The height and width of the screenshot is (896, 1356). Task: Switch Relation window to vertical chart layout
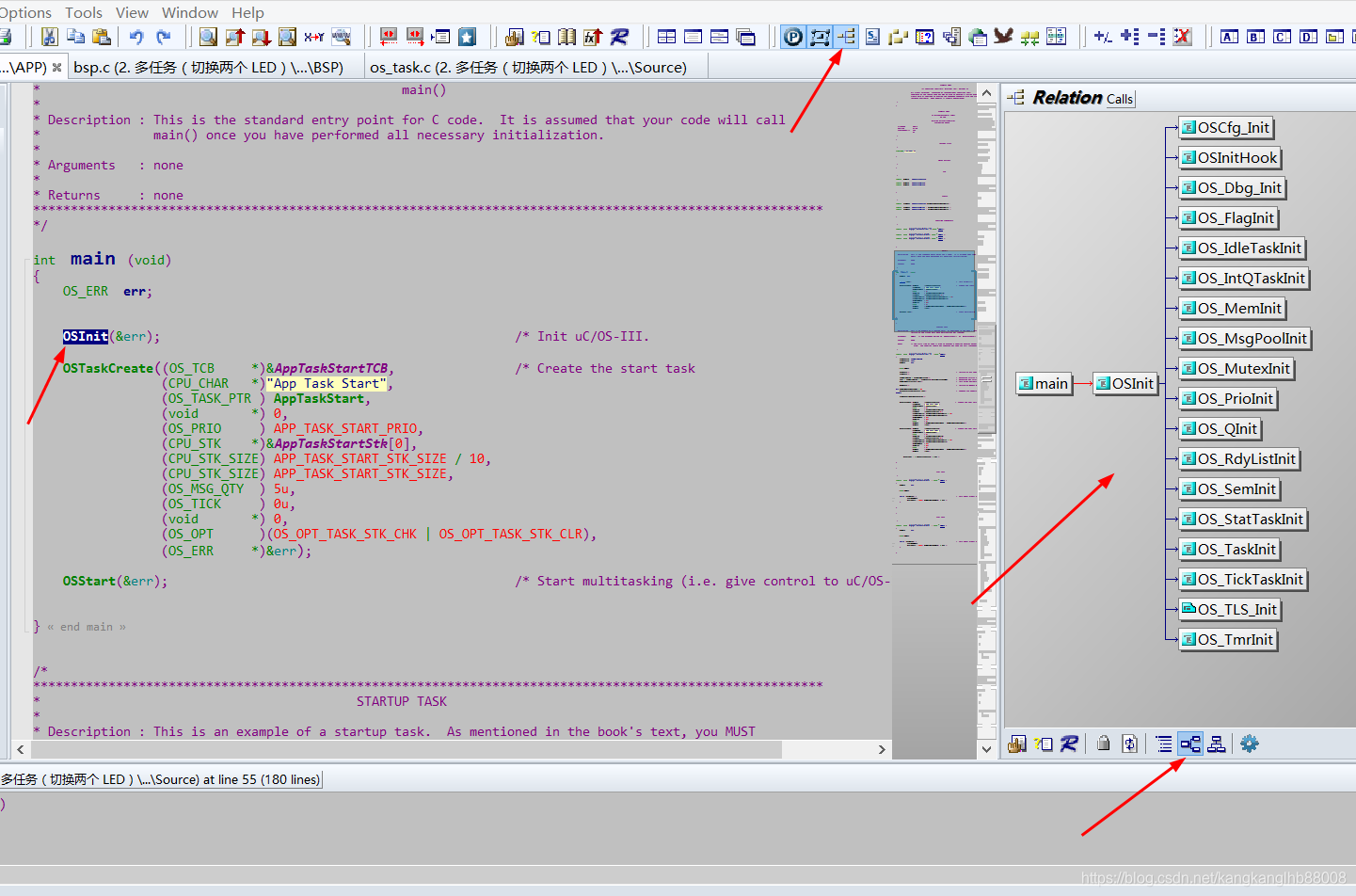(1216, 744)
